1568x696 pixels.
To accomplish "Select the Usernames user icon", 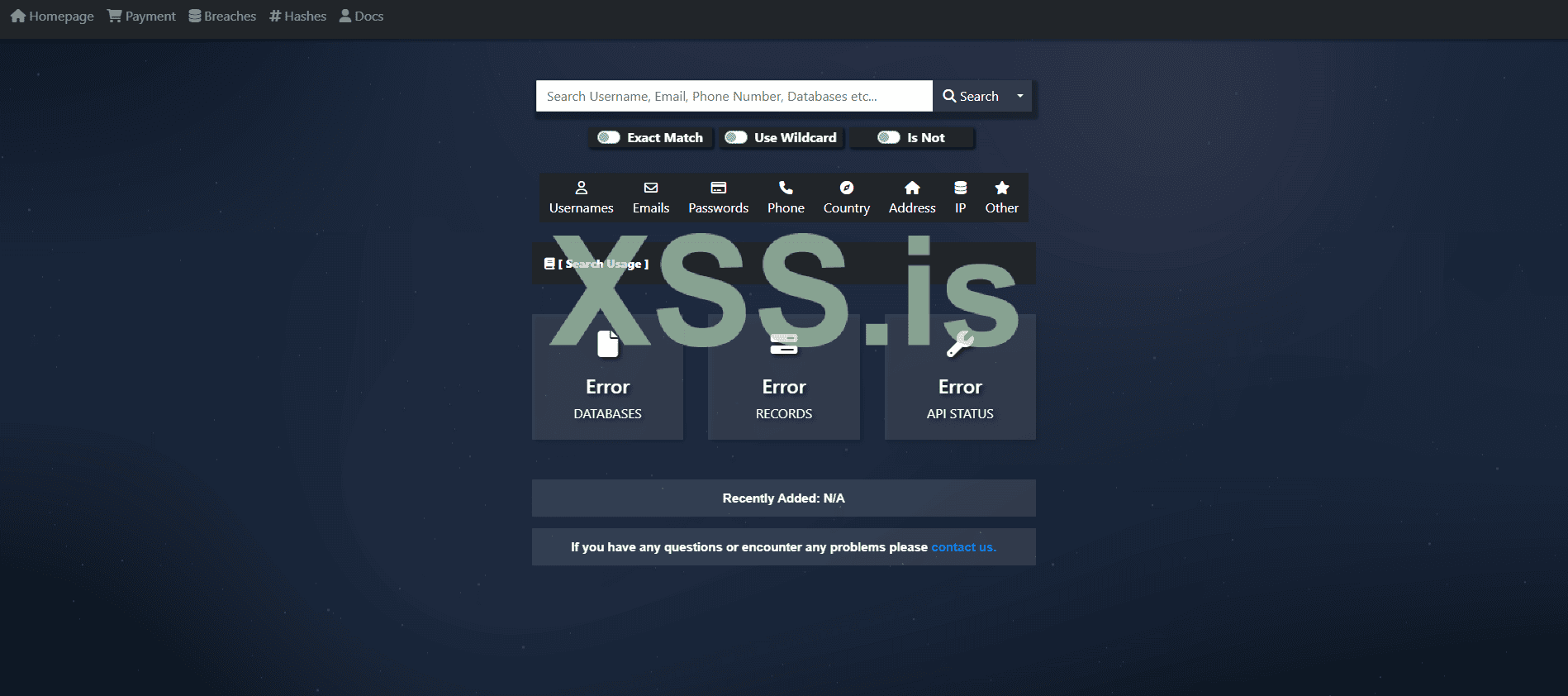I will click(x=582, y=188).
